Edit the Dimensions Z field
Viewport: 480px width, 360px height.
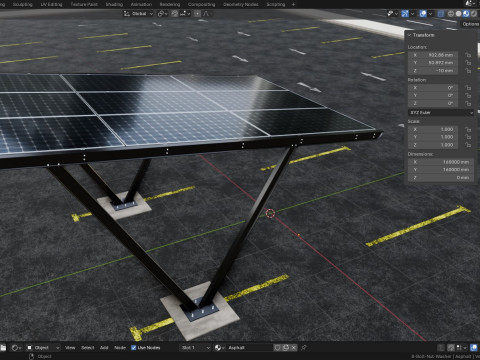pyautogui.click(x=441, y=178)
